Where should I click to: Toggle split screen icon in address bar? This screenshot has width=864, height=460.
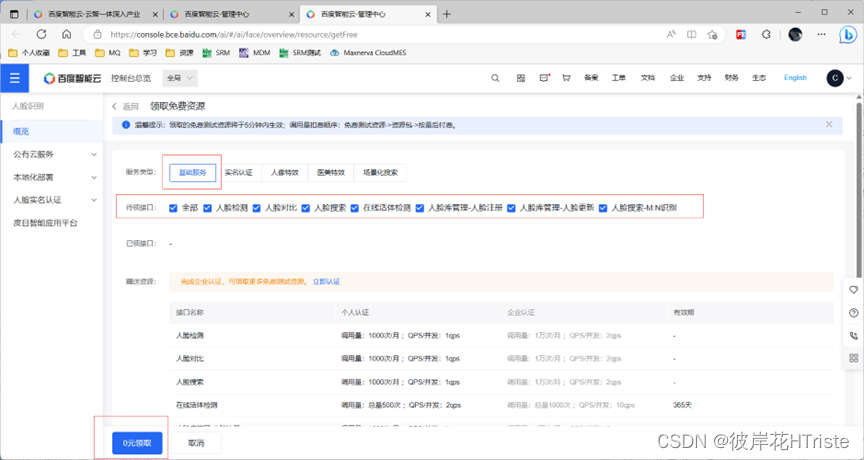click(692, 34)
